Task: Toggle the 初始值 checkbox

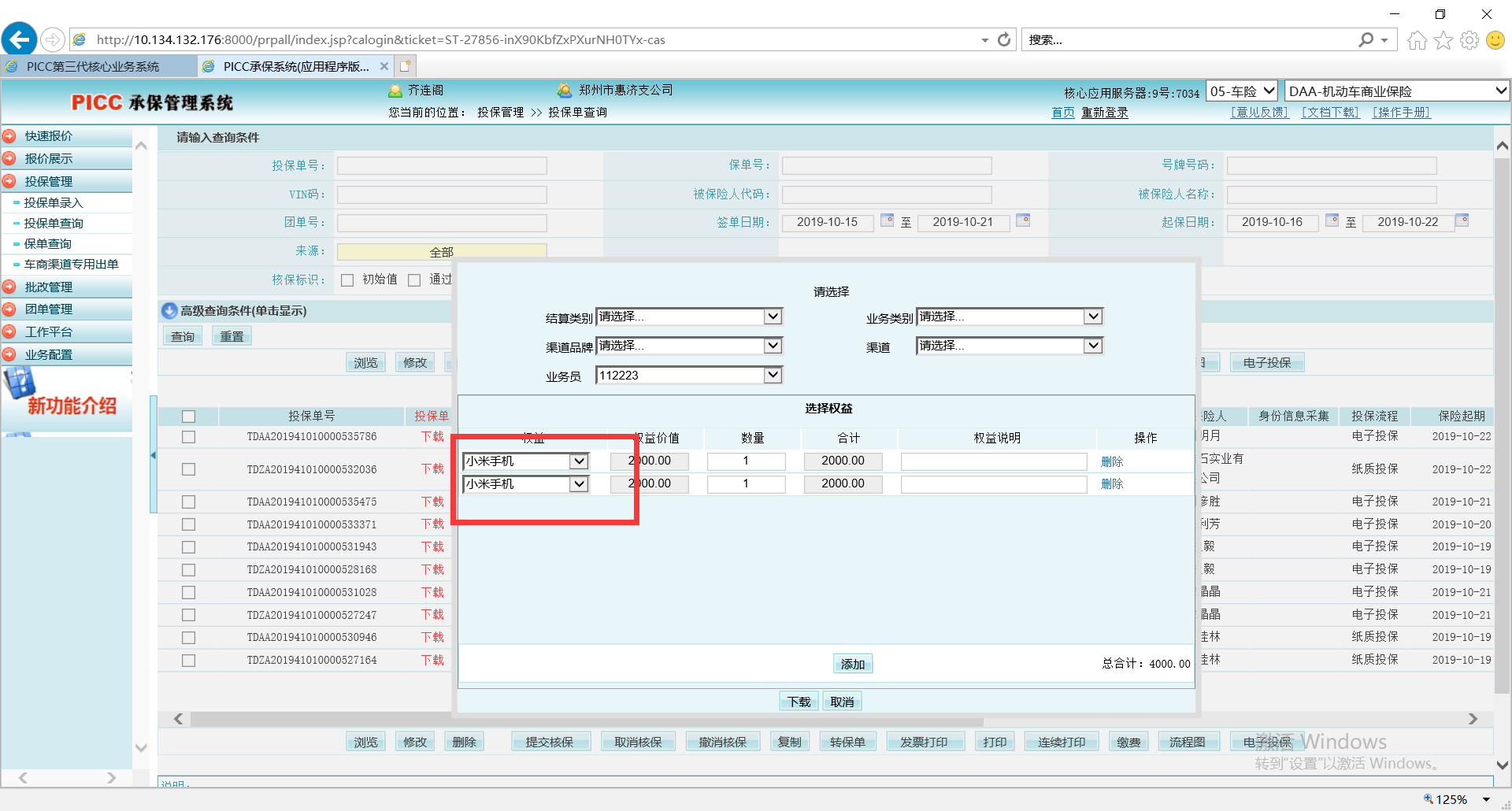Action: 347,280
